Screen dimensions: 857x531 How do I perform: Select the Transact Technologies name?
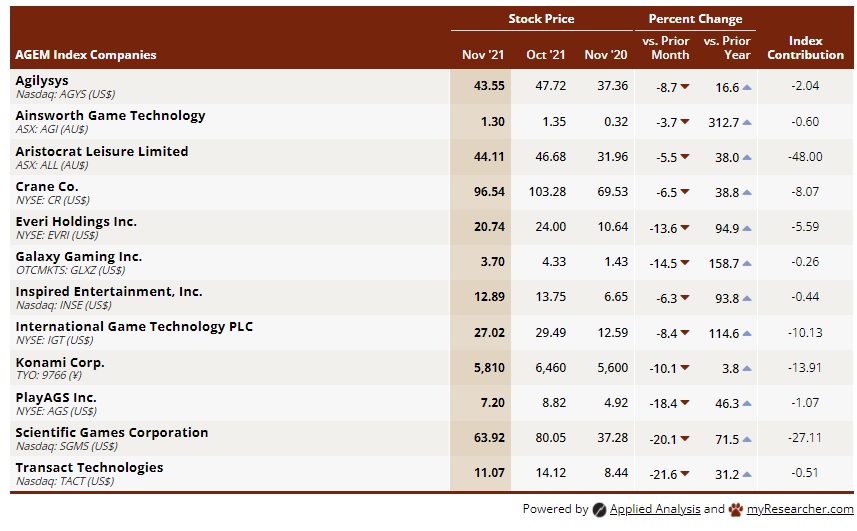pyautogui.click(x=89, y=468)
